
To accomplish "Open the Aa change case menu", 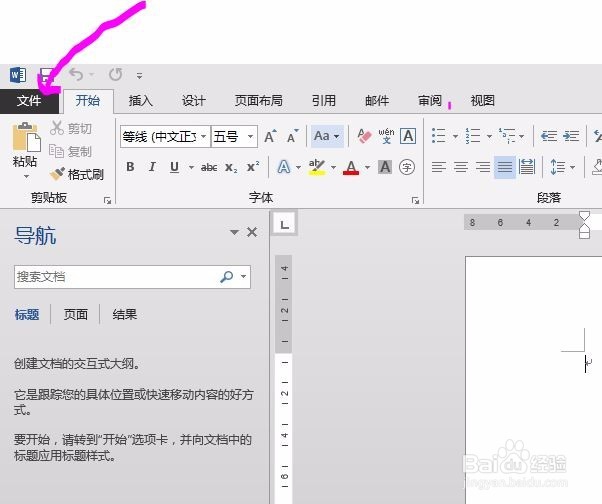I will click(327, 136).
